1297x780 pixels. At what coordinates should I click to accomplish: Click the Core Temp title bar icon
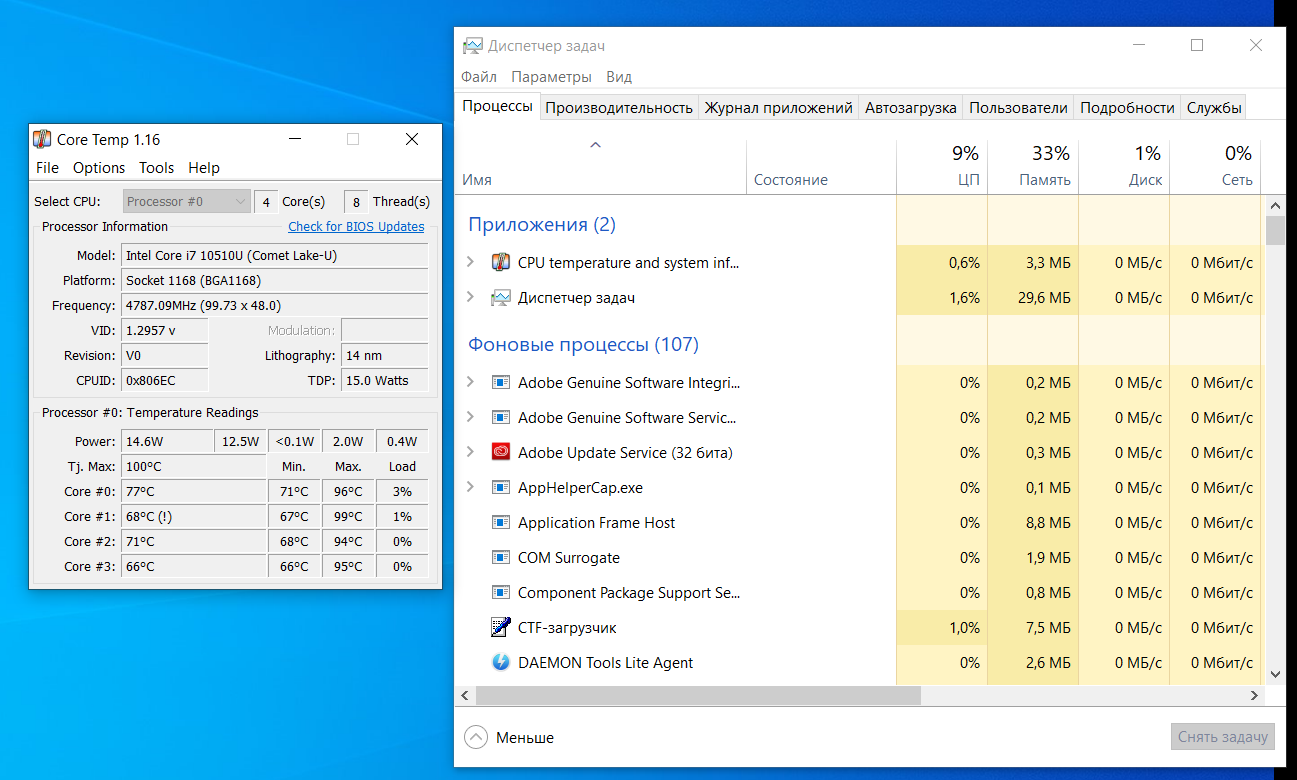tap(42, 139)
